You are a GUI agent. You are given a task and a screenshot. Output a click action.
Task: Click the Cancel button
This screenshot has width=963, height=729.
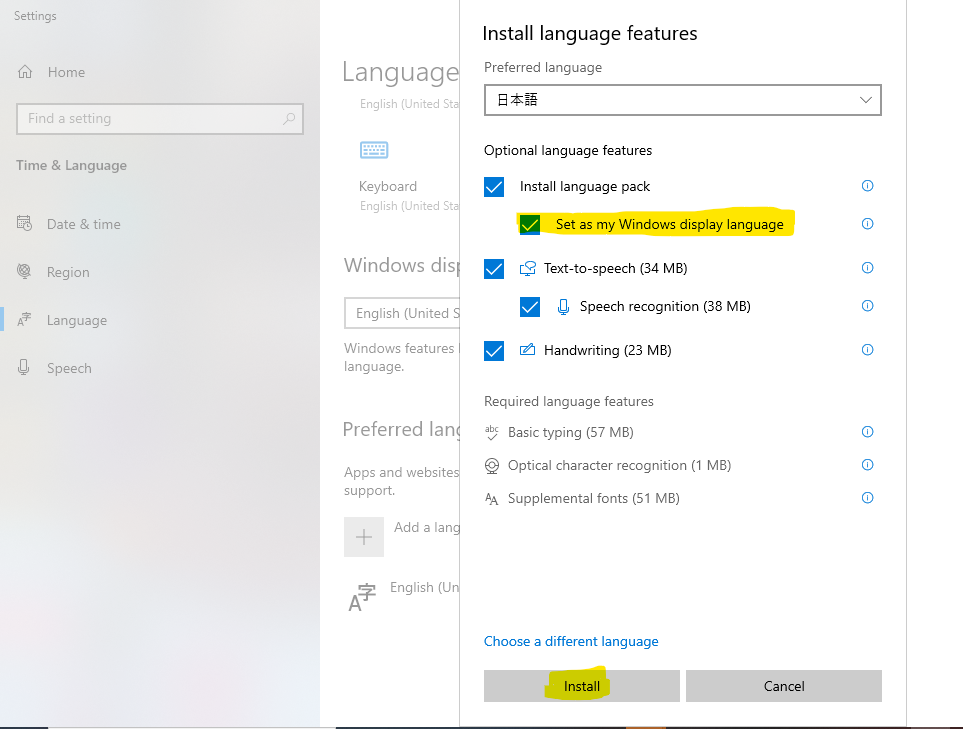click(784, 686)
